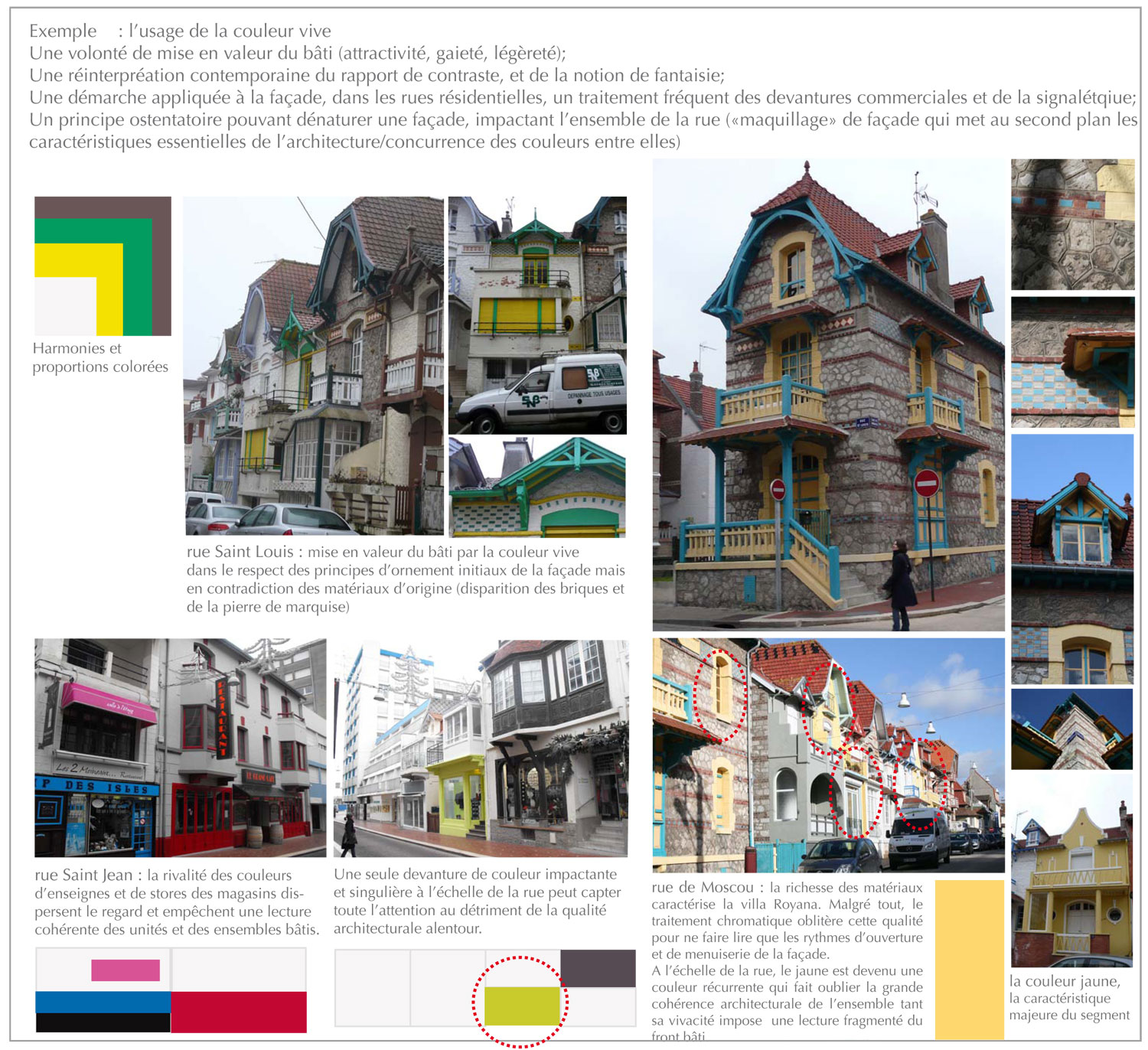Open the photo with the lime-green shopfront

click(x=481, y=748)
